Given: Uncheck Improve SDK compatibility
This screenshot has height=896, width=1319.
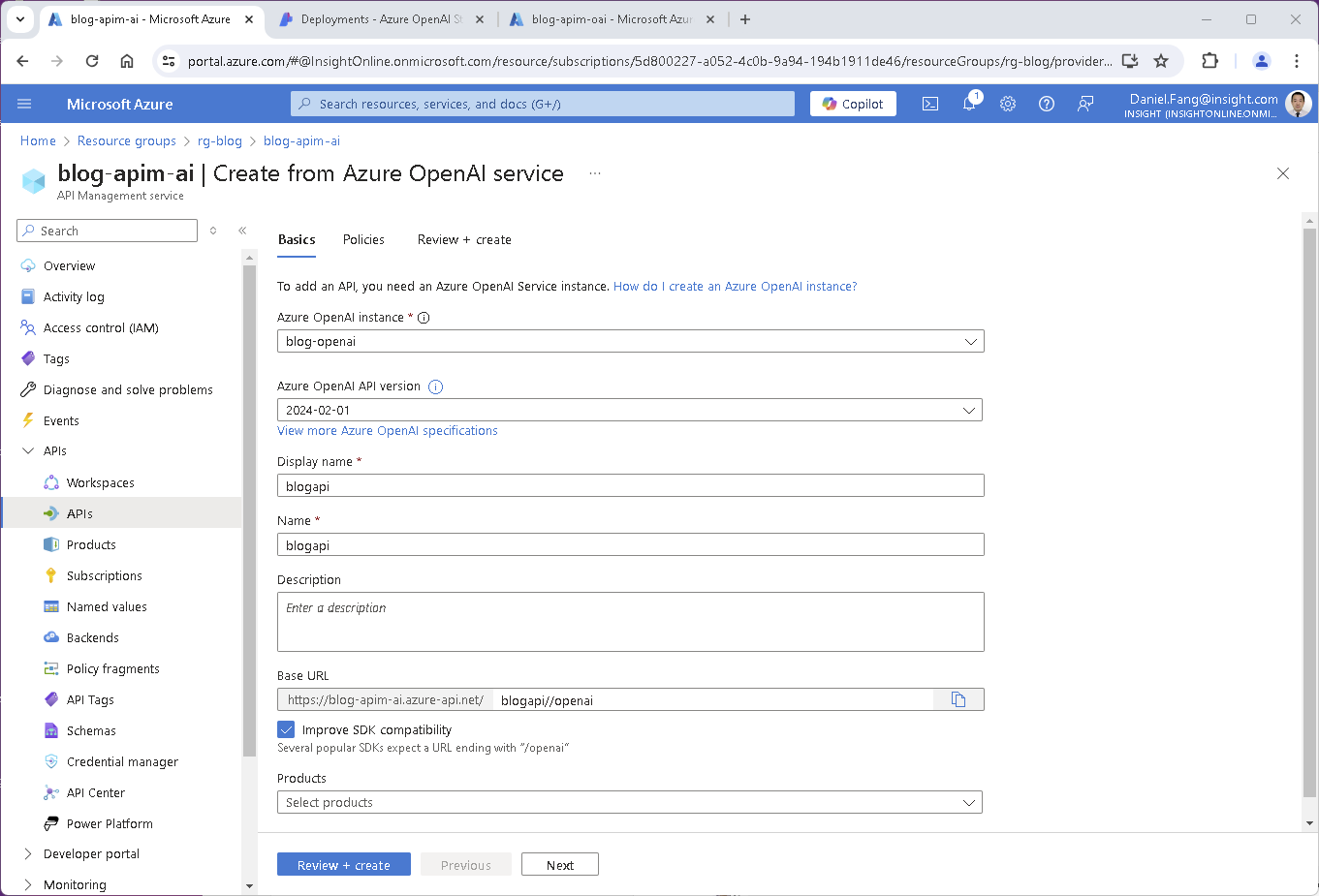Looking at the screenshot, I should (x=286, y=729).
